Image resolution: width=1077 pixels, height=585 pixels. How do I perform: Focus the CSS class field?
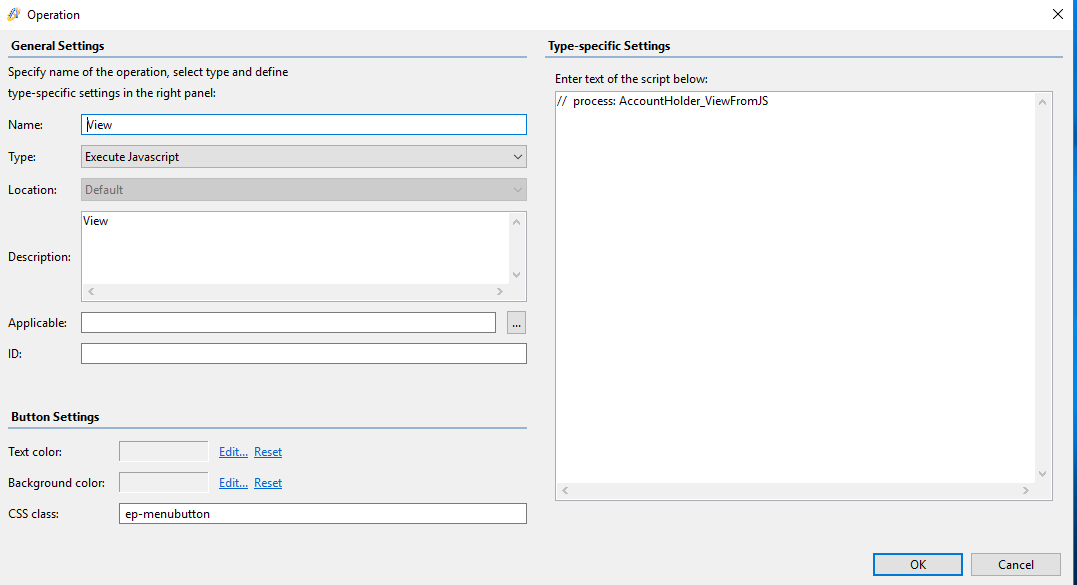pos(323,514)
